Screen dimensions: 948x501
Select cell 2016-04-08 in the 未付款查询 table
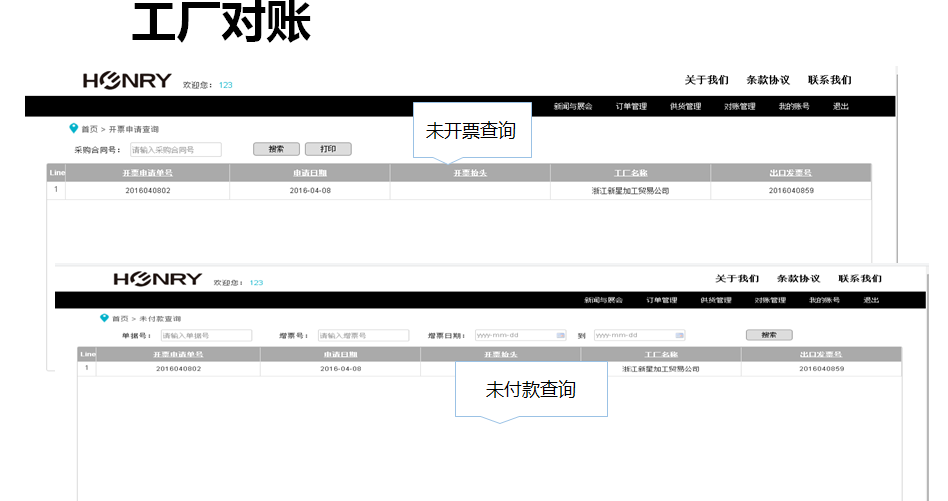(x=340, y=369)
